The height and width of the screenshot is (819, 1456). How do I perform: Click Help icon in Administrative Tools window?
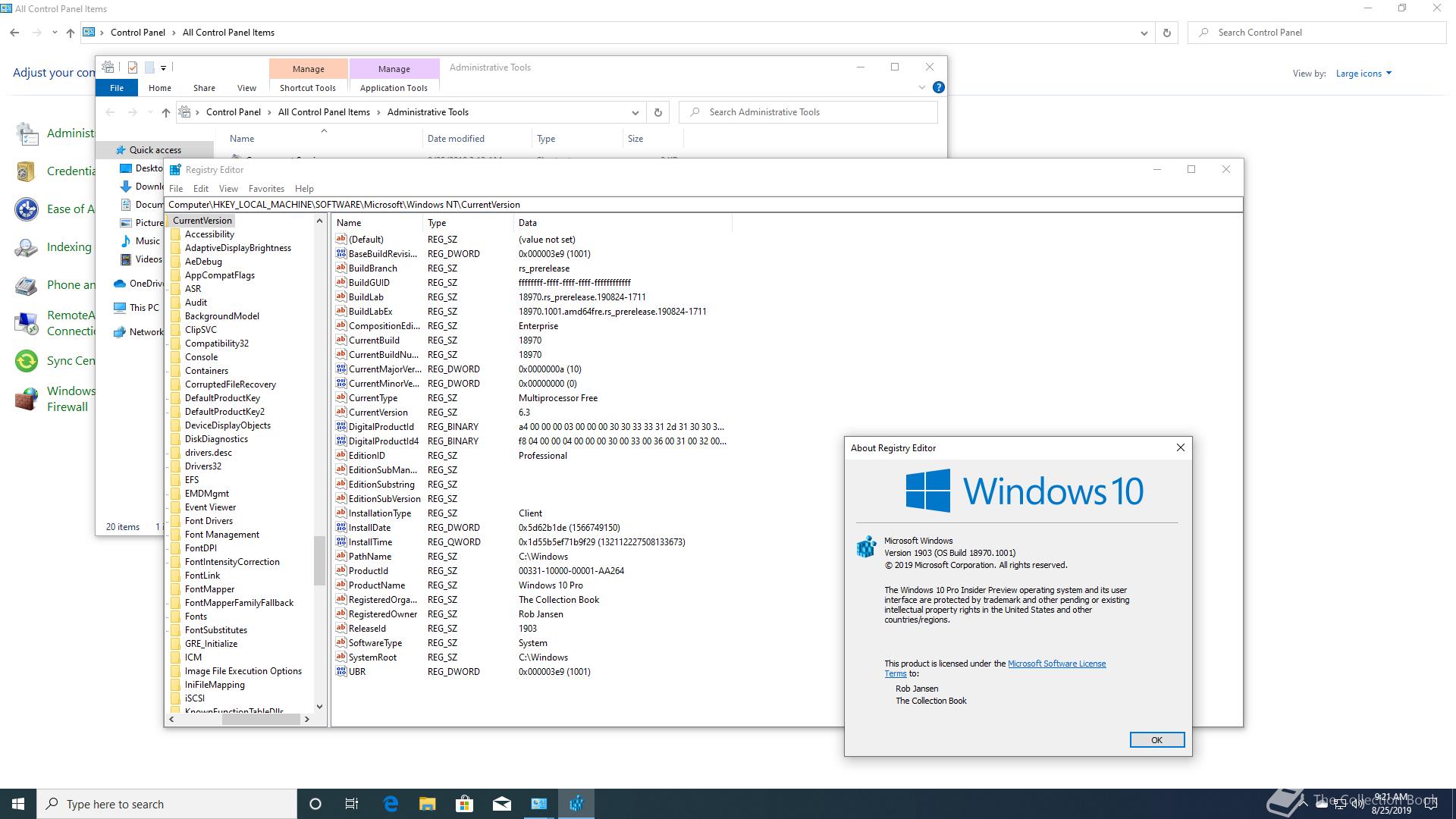click(x=938, y=87)
